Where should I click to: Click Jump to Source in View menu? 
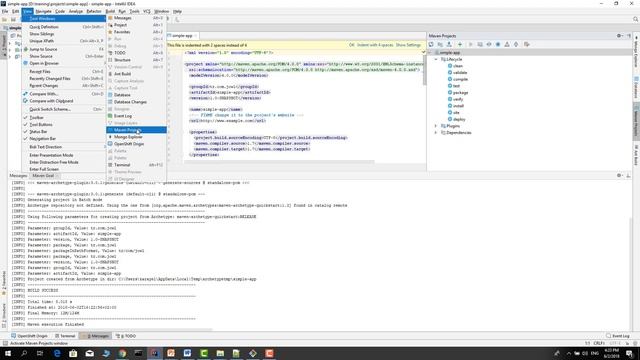tap(64, 49)
